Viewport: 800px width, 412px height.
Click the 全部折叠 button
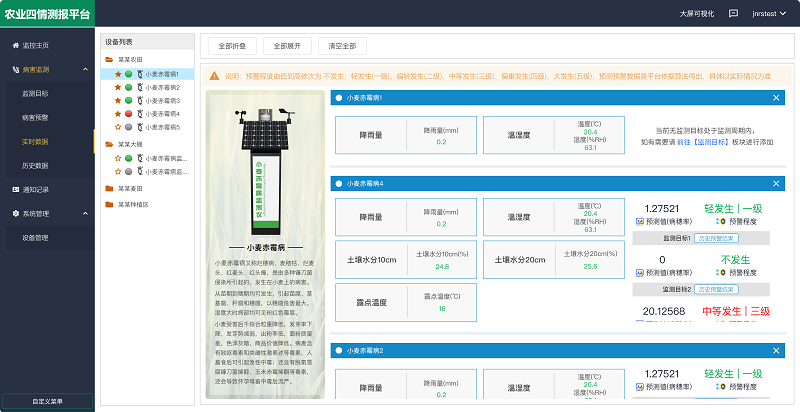(231, 46)
